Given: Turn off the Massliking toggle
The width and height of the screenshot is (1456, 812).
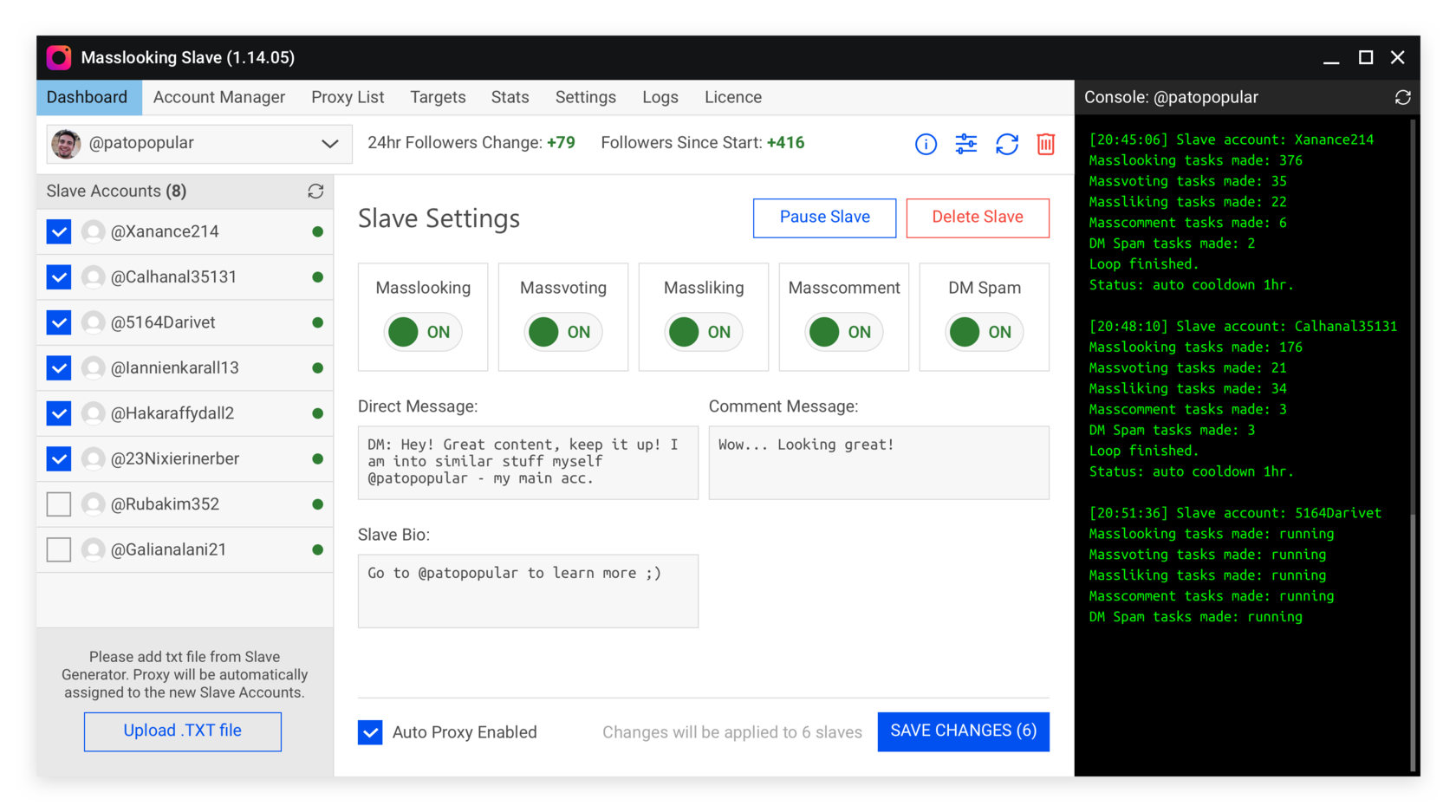Looking at the screenshot, I should (x=704, y=333).
